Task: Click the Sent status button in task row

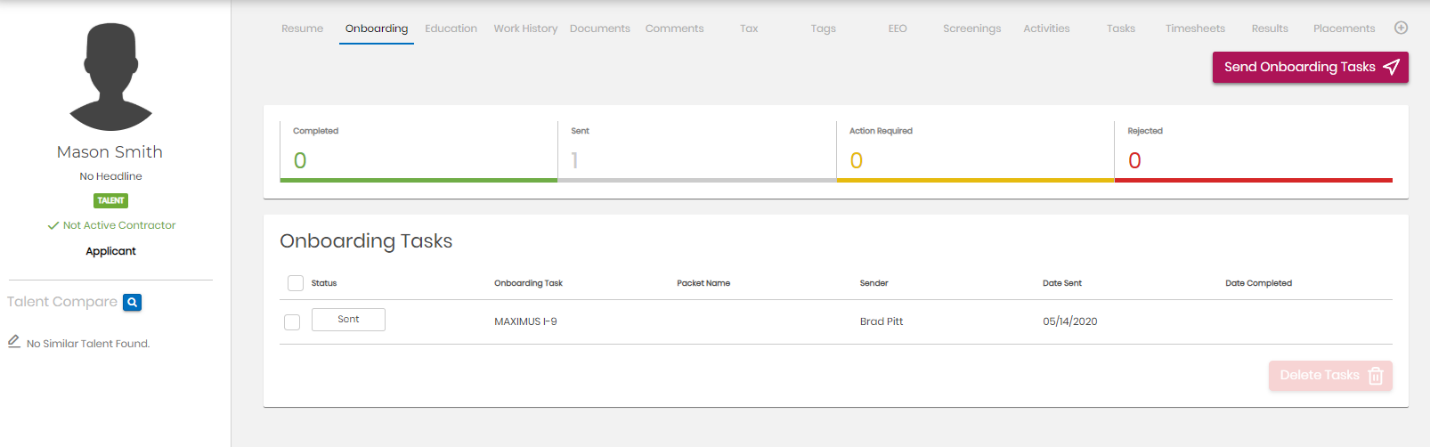Action: click(x=348, y=319)
